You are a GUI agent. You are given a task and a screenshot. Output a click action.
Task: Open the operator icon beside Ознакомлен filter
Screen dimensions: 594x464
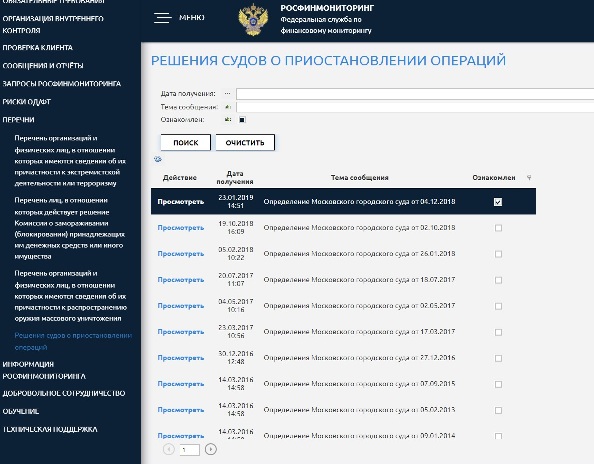pyautogui.click(x=227, y=120)
